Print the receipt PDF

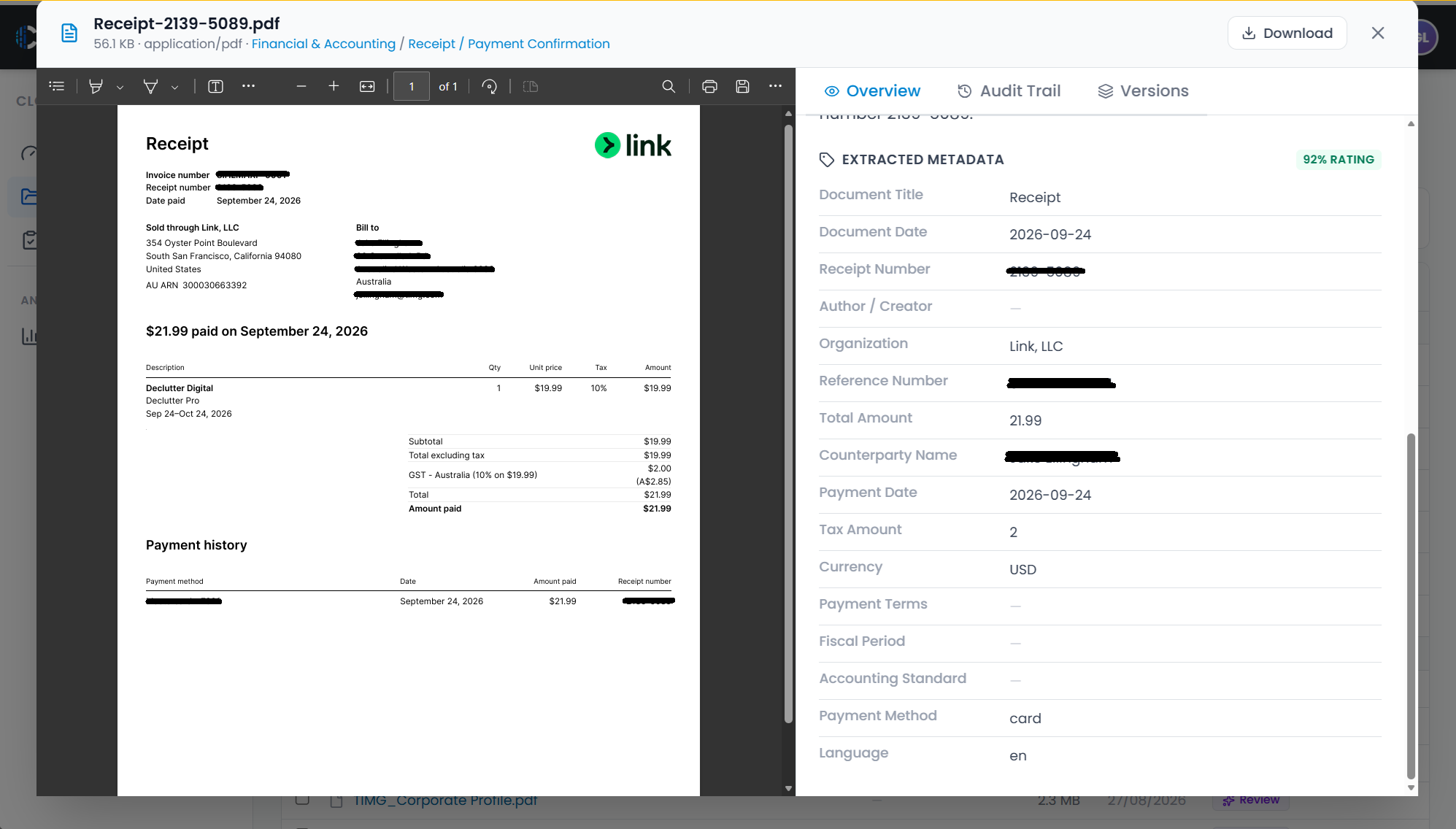tap(709, 86)
